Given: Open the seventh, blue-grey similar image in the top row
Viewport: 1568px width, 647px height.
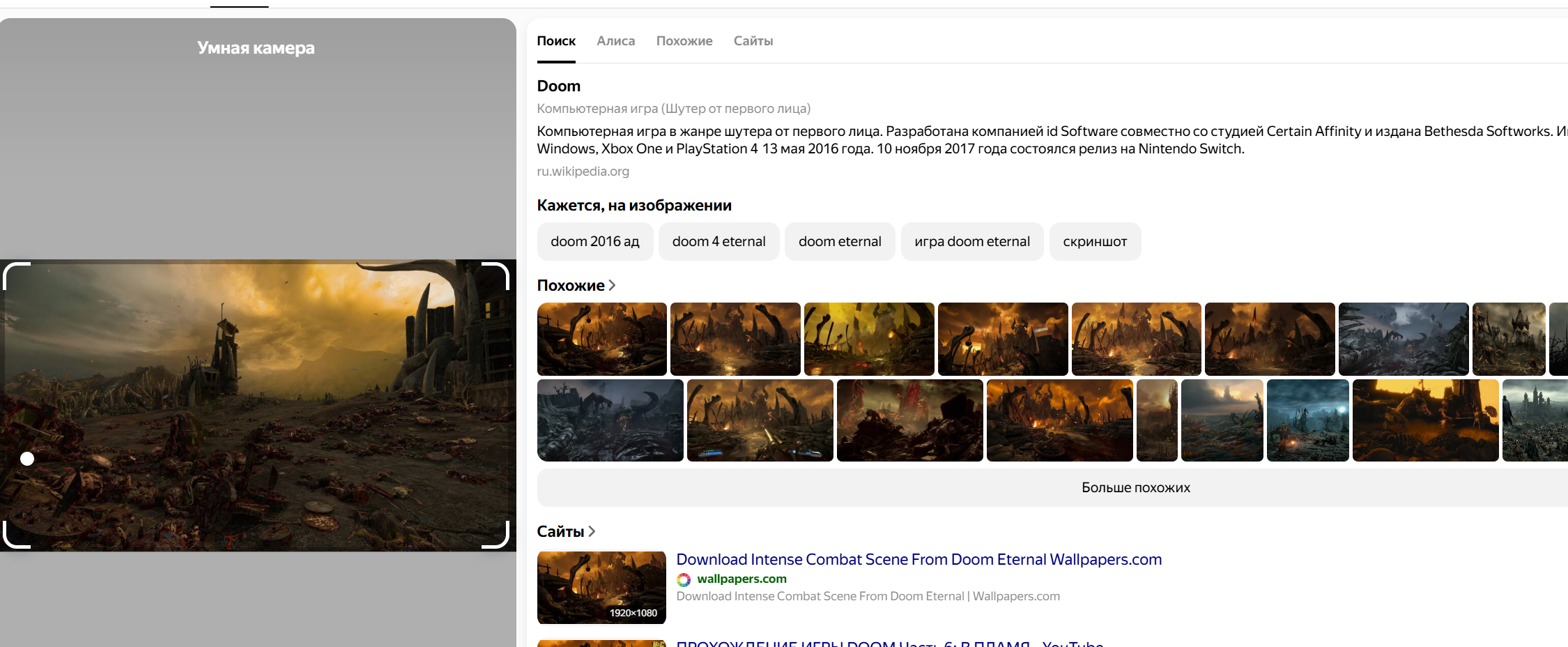Looking at the screenshot, I should pyautogui.click(x=1404, y=339).
